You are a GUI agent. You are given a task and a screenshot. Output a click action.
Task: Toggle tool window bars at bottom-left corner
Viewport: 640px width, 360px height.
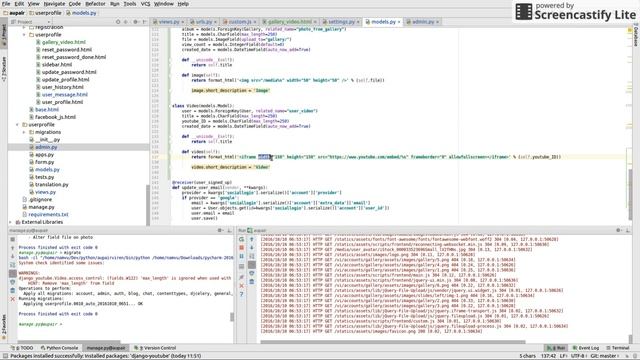pos(5,356)
